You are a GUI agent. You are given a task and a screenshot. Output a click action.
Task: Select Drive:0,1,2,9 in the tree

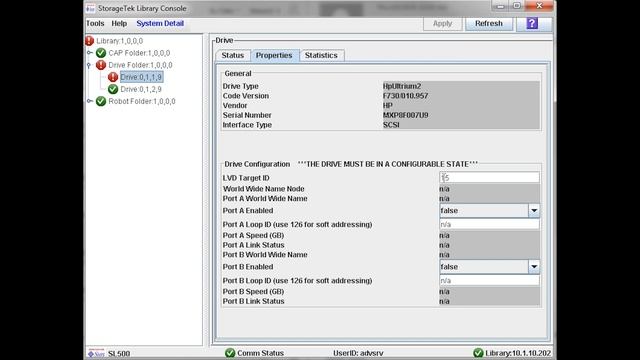[141, 89]
